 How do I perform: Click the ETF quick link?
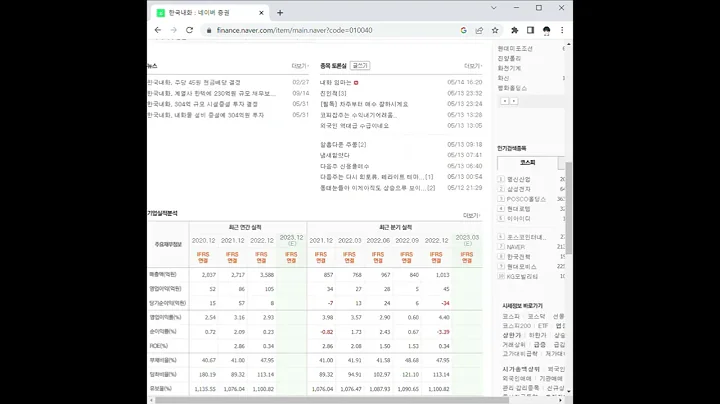543,326
